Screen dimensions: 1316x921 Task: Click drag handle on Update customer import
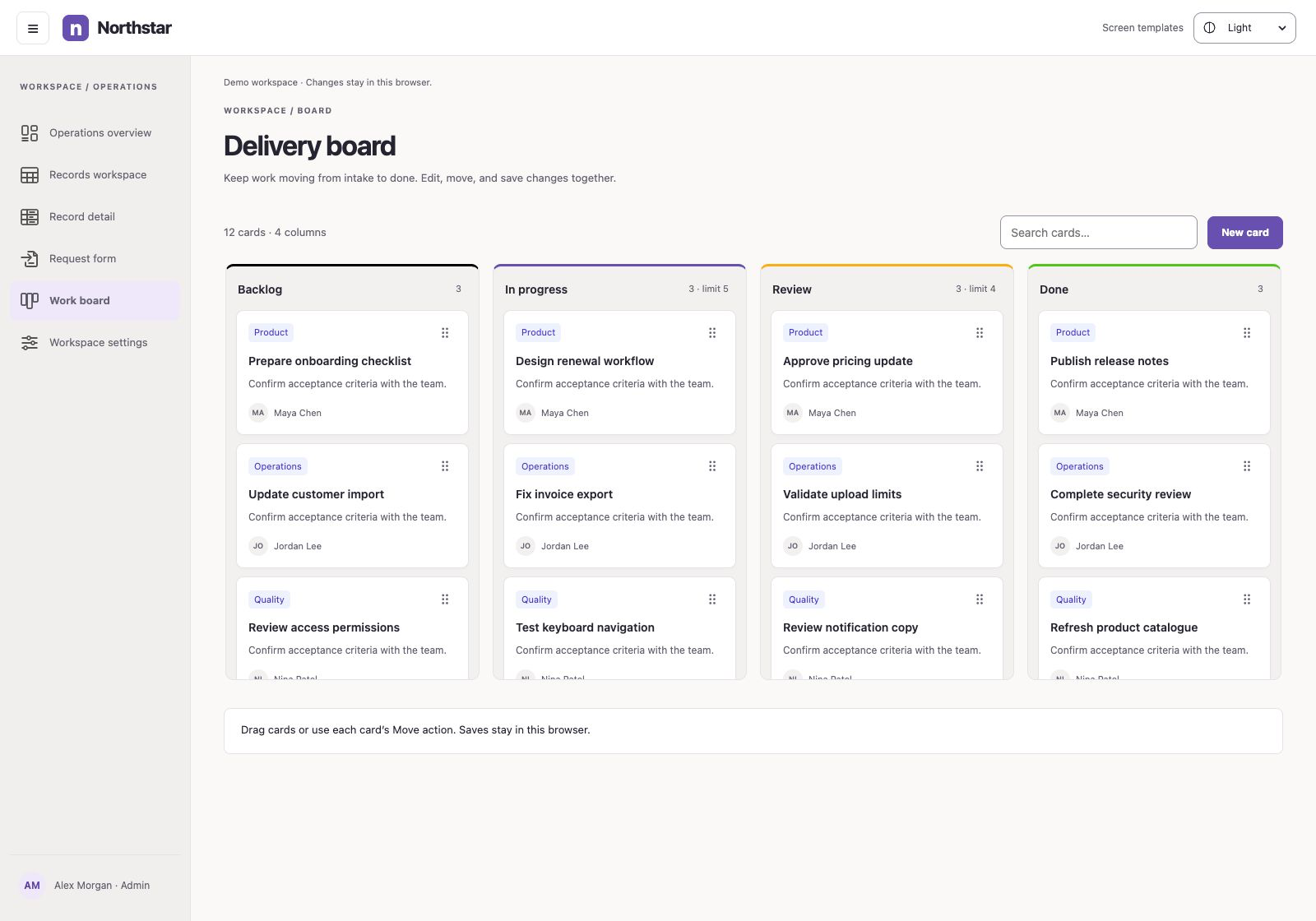click(x=445, y=466)
